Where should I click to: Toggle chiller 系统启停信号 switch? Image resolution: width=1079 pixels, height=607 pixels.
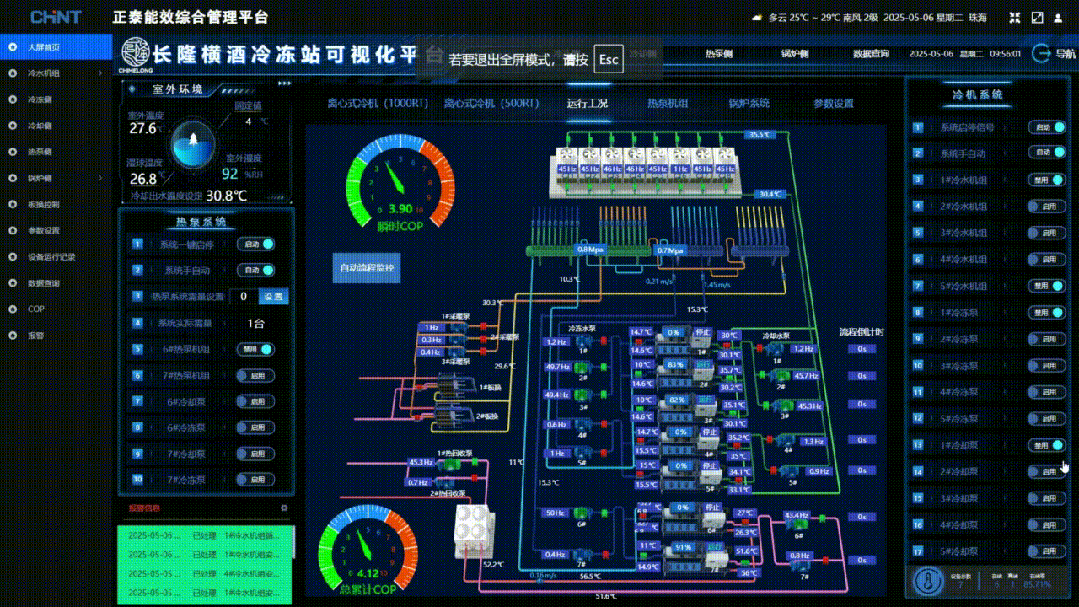pyautogui.click(x=1047, y=127)
